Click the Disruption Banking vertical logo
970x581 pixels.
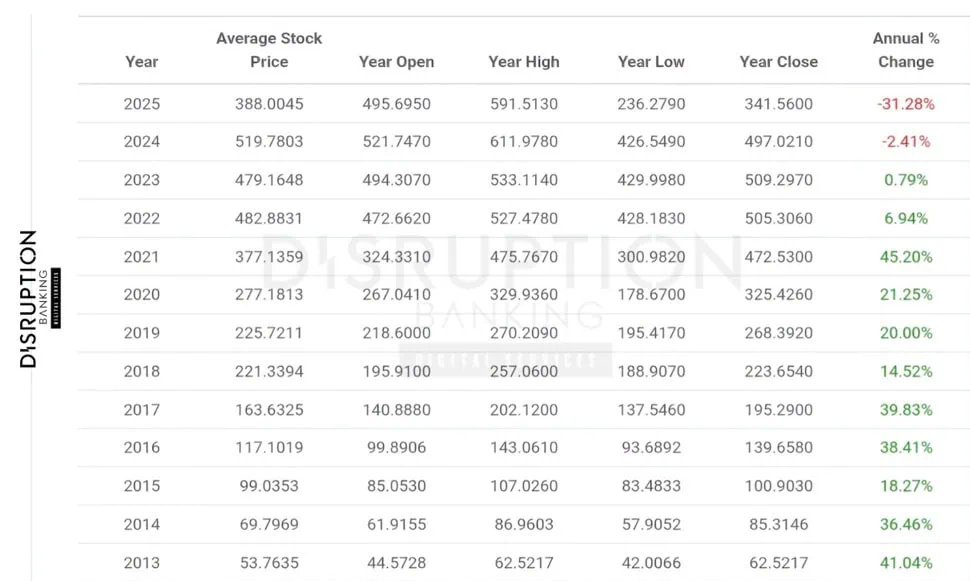pyautogui.click(x=37, y=299)
